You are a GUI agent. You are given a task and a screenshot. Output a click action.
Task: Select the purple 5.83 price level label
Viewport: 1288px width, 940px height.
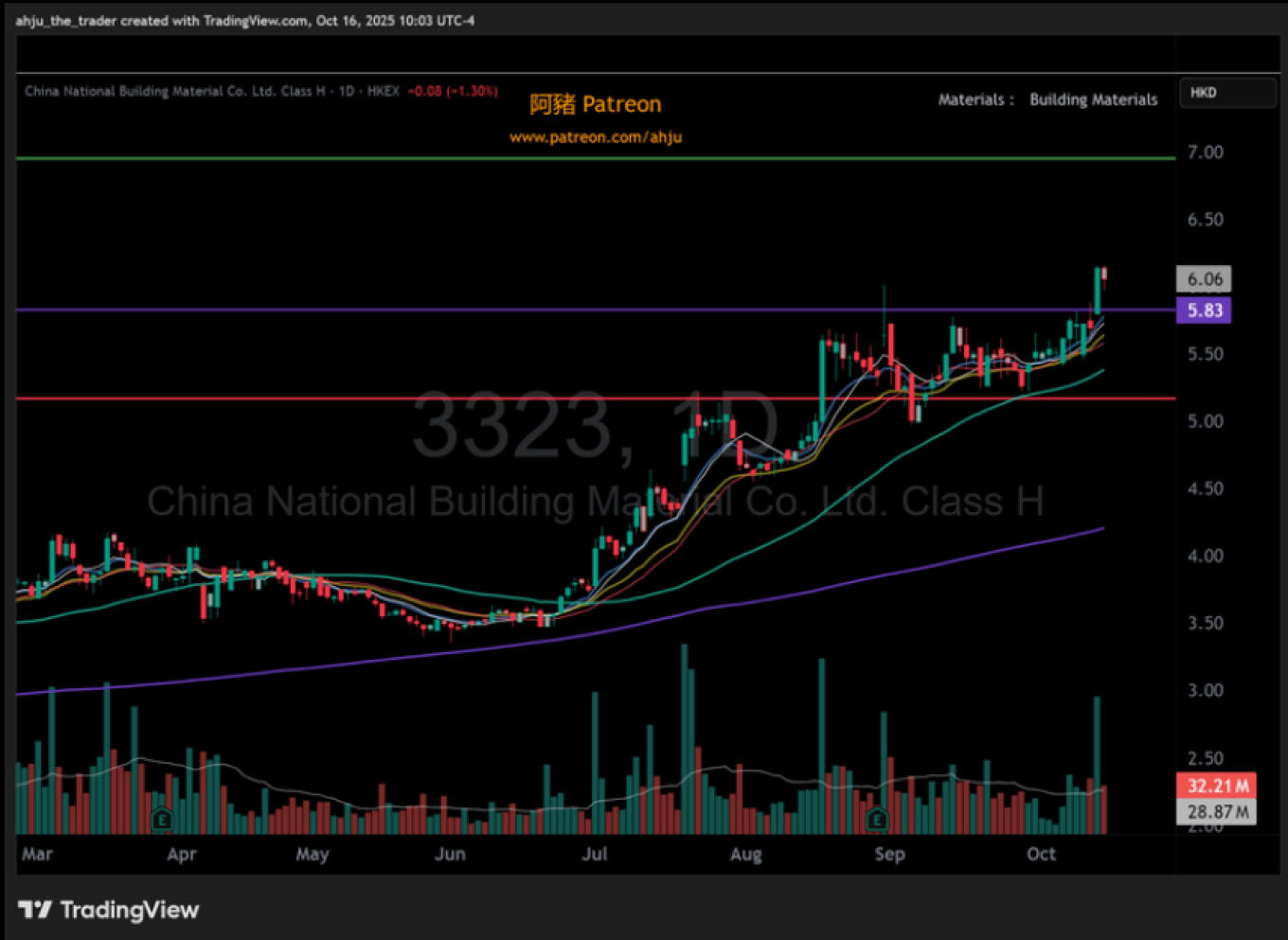(x=1204, y=310)
